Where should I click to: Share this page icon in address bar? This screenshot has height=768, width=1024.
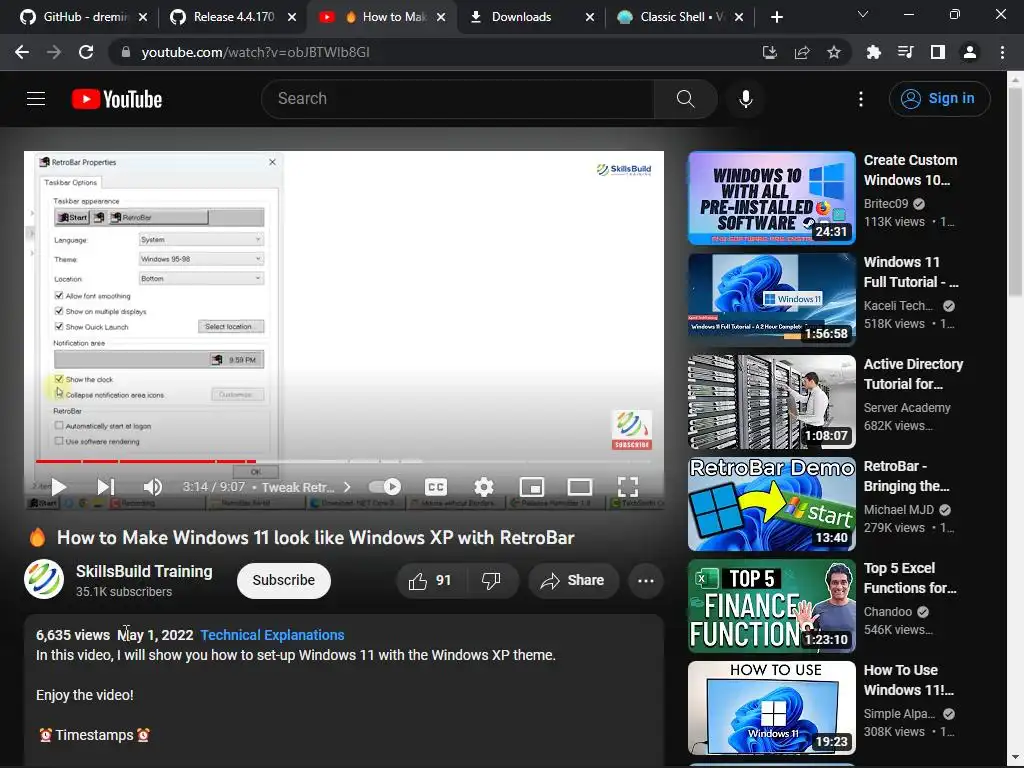(x=802, y=52)
